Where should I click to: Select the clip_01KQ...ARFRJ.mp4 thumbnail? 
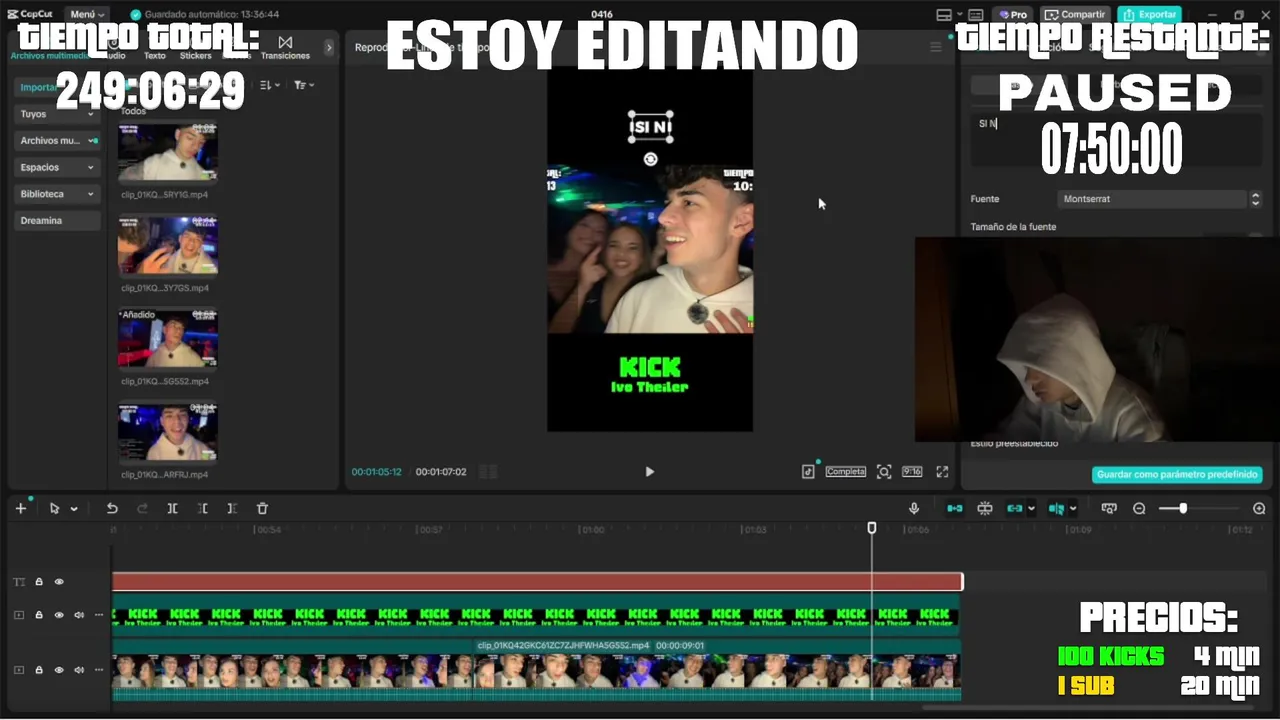(168, 432)
